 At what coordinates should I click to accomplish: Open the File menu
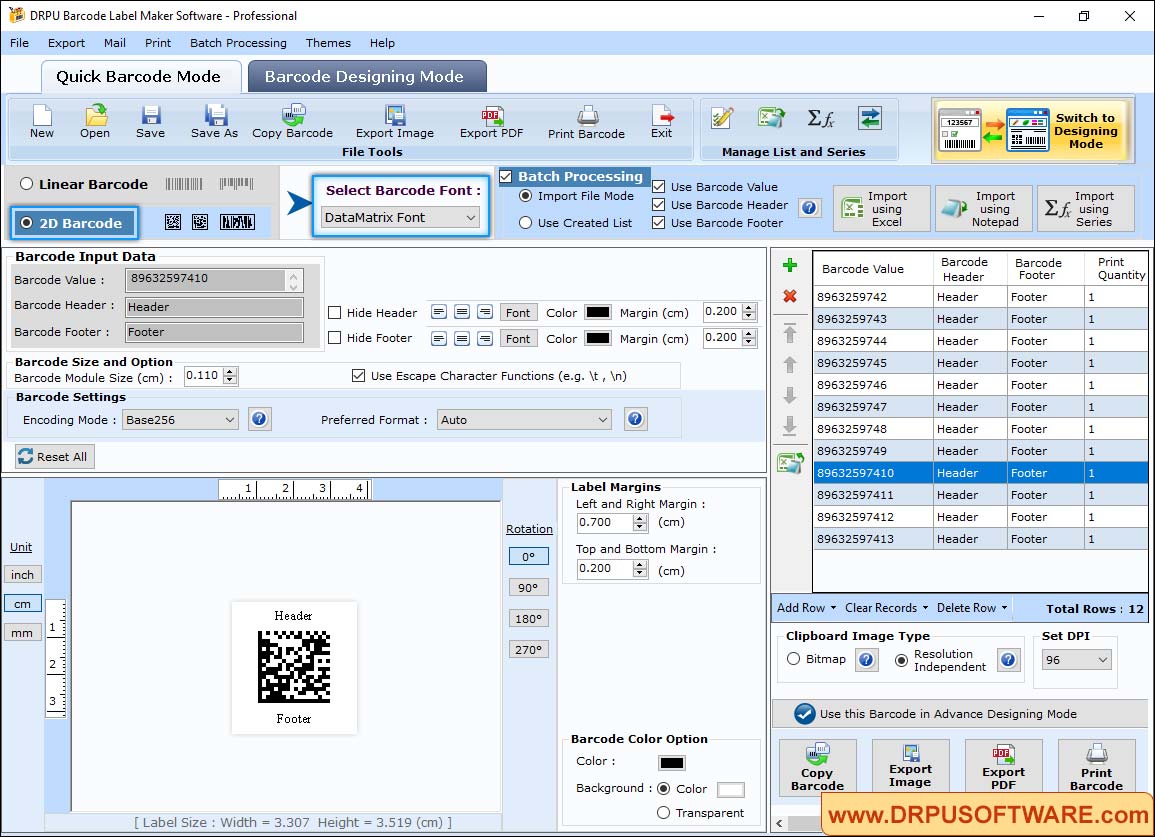click(x=20, y=43)
